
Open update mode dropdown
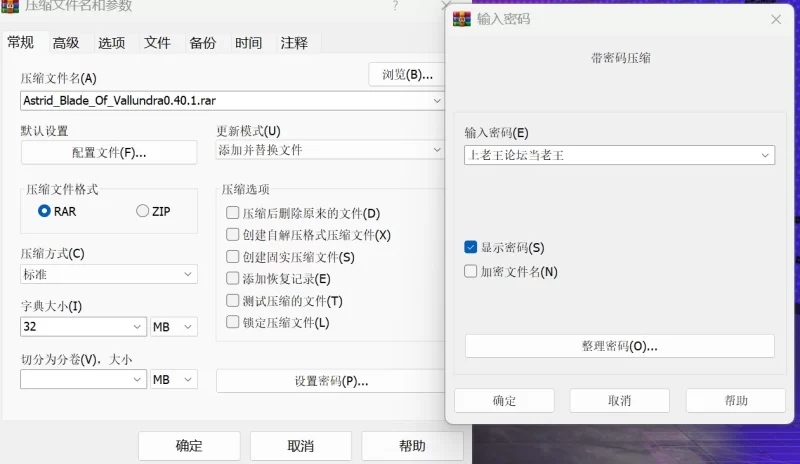[437, 150]
